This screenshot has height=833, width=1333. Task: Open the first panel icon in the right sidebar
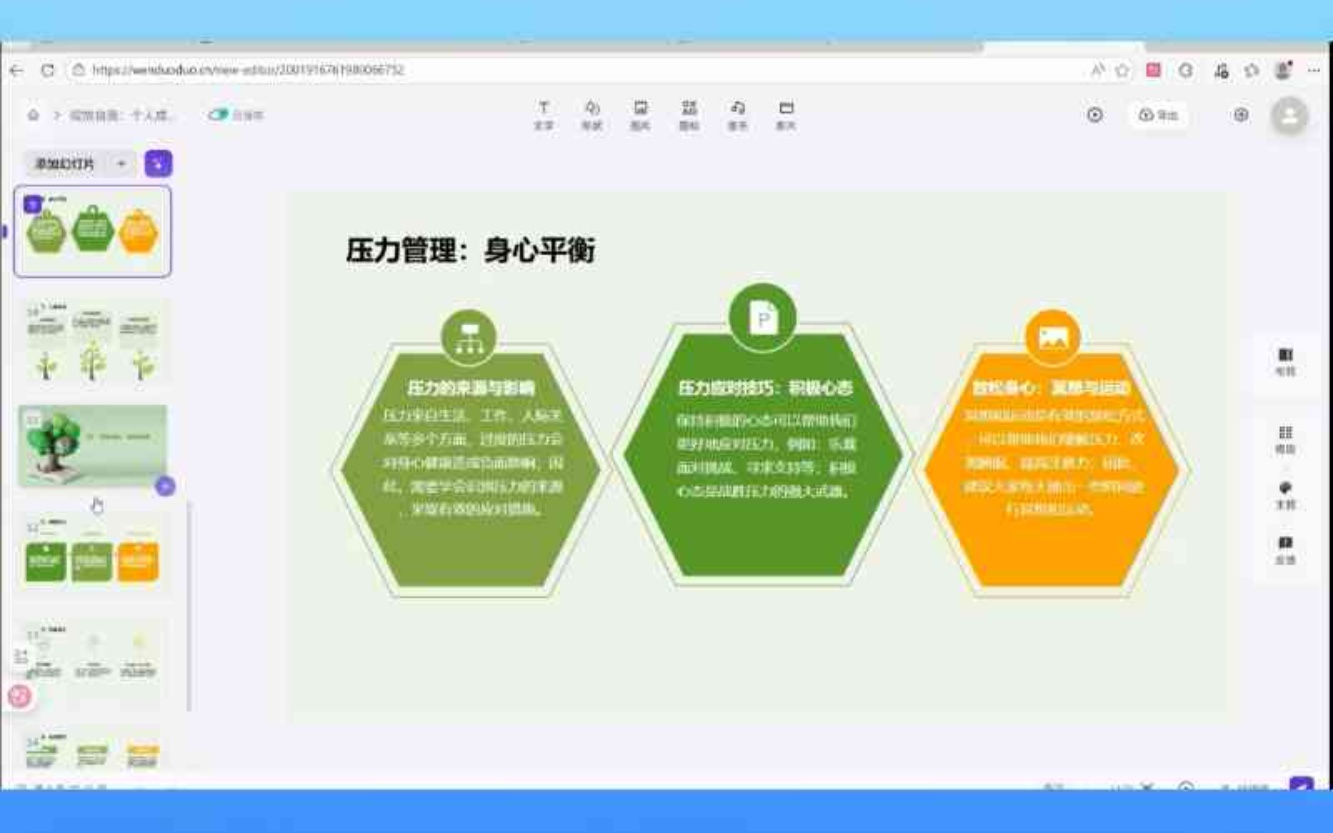tap(1286, 362)
